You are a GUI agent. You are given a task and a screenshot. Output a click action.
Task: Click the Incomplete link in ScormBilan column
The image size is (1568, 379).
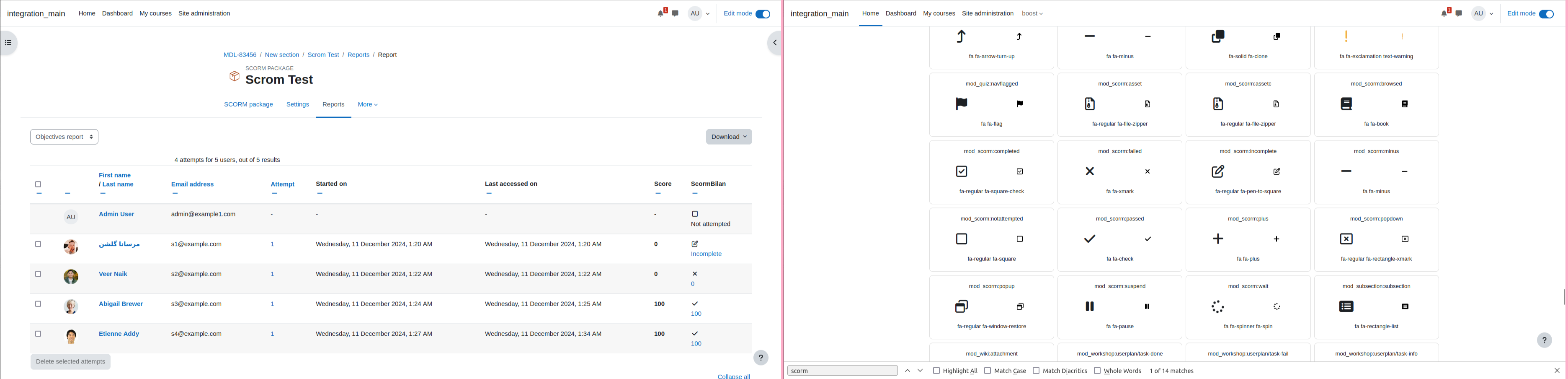(706, 254)
